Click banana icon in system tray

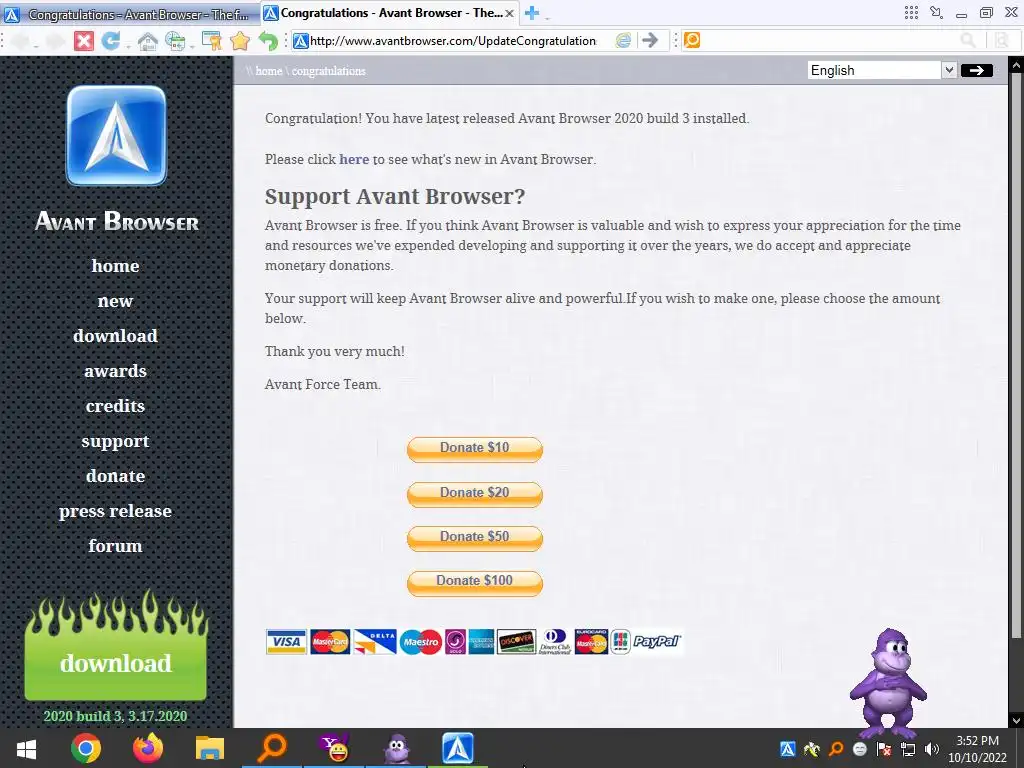pos(812,749)
